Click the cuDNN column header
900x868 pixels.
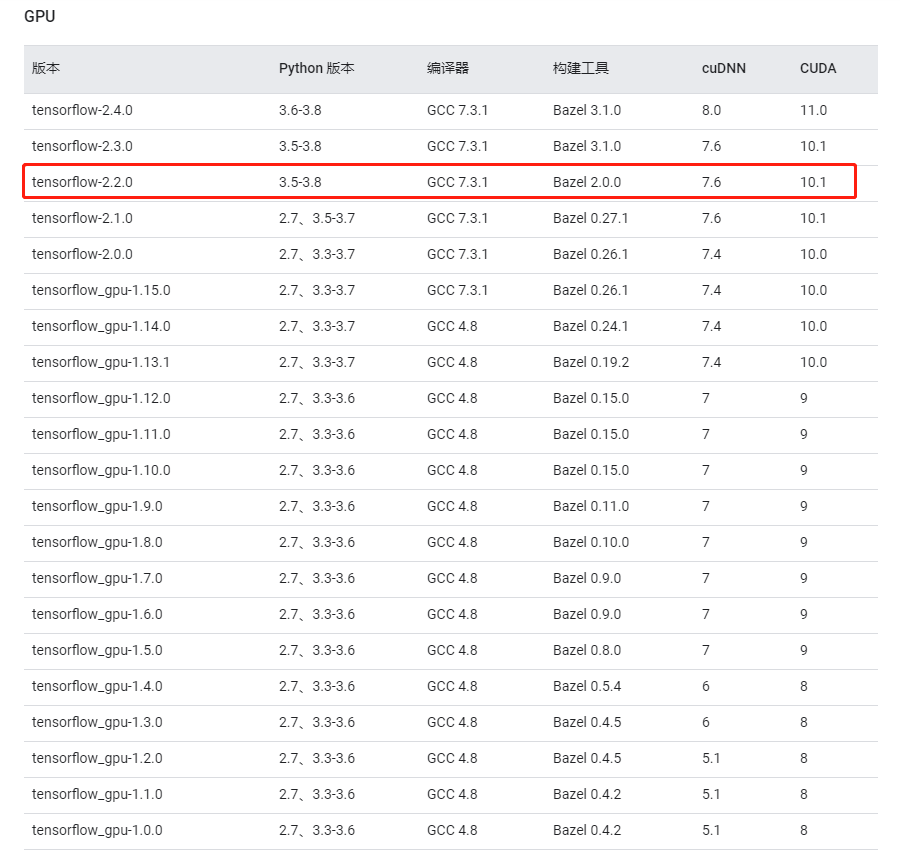(x=723, y=68)
